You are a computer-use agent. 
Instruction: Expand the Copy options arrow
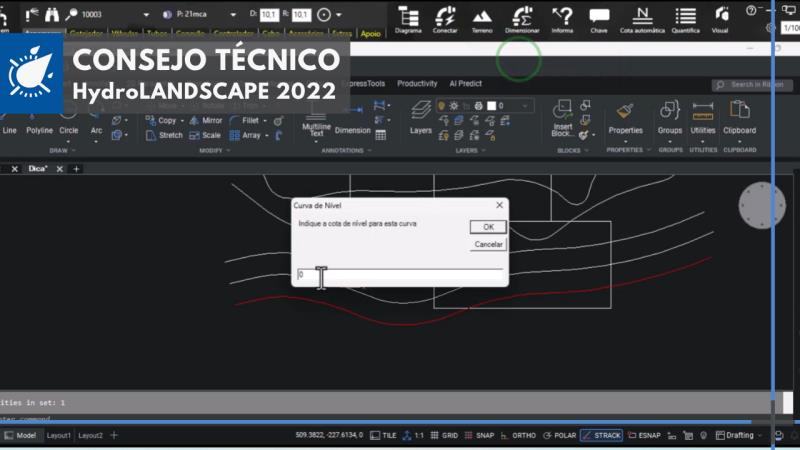tap(182, 121)
